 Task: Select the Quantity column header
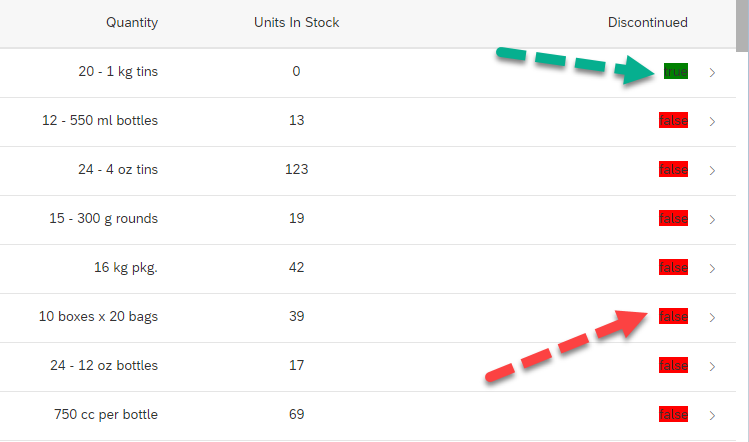tap(131, 23)
